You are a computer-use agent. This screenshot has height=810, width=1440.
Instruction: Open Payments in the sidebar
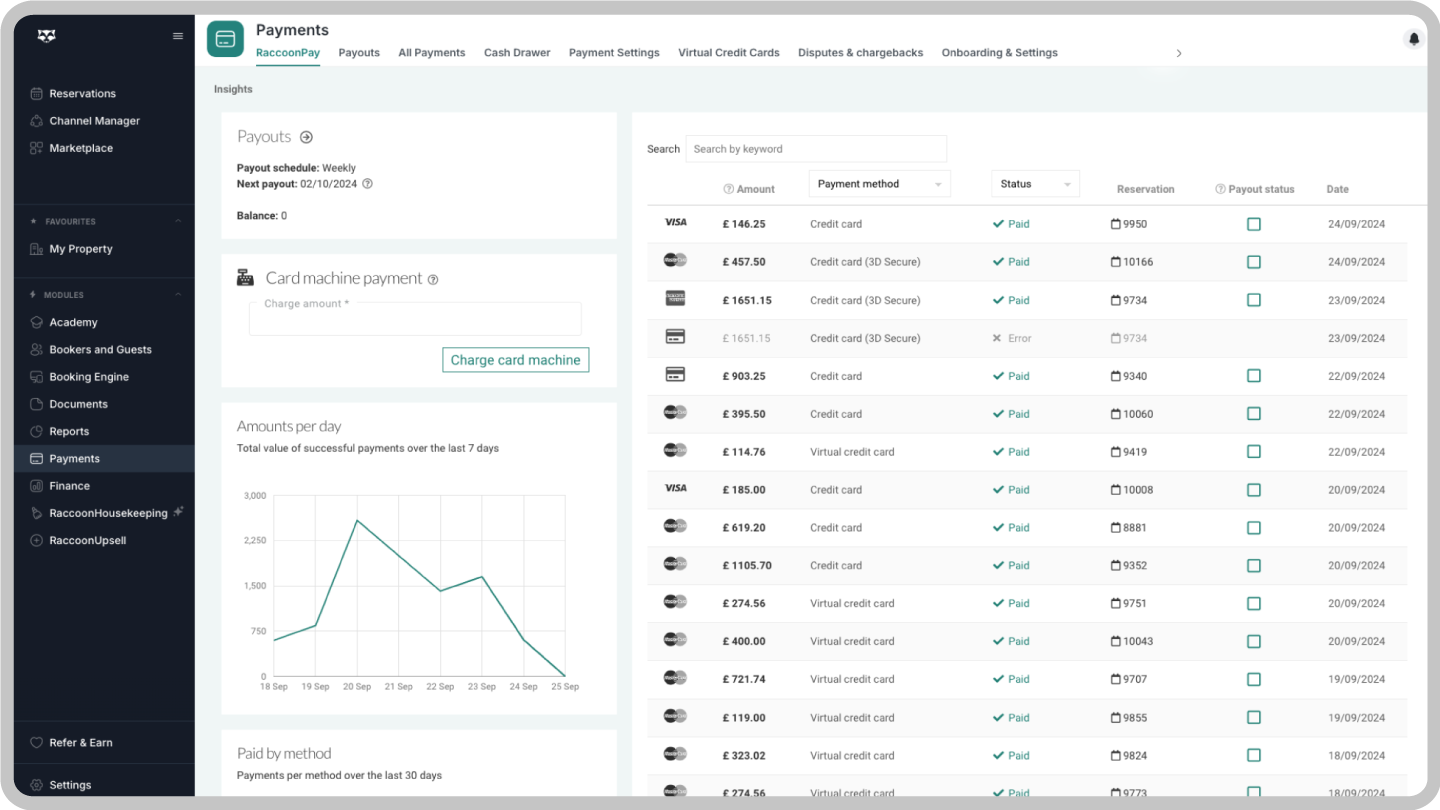(104, 459)
